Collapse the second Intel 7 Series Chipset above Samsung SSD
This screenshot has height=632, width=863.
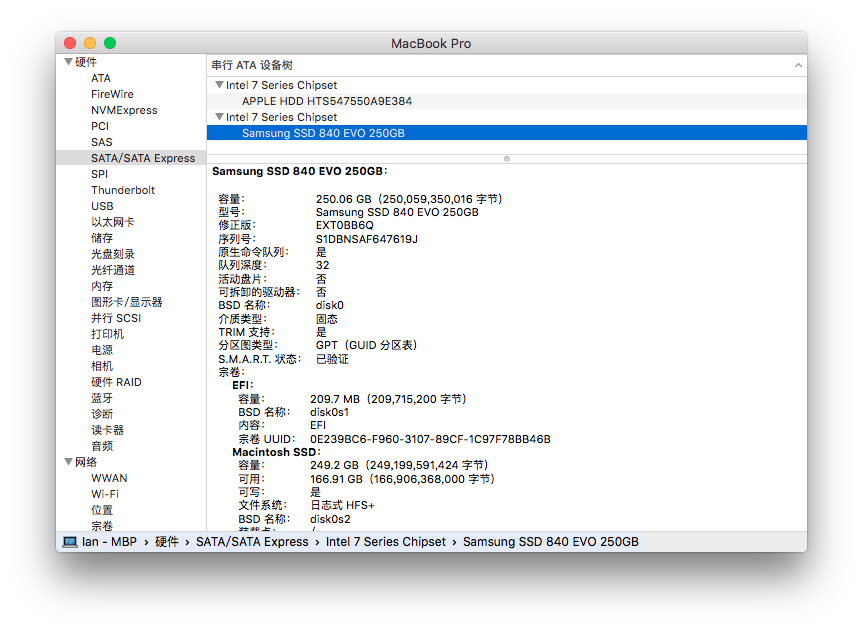click(x=219, y=117)
